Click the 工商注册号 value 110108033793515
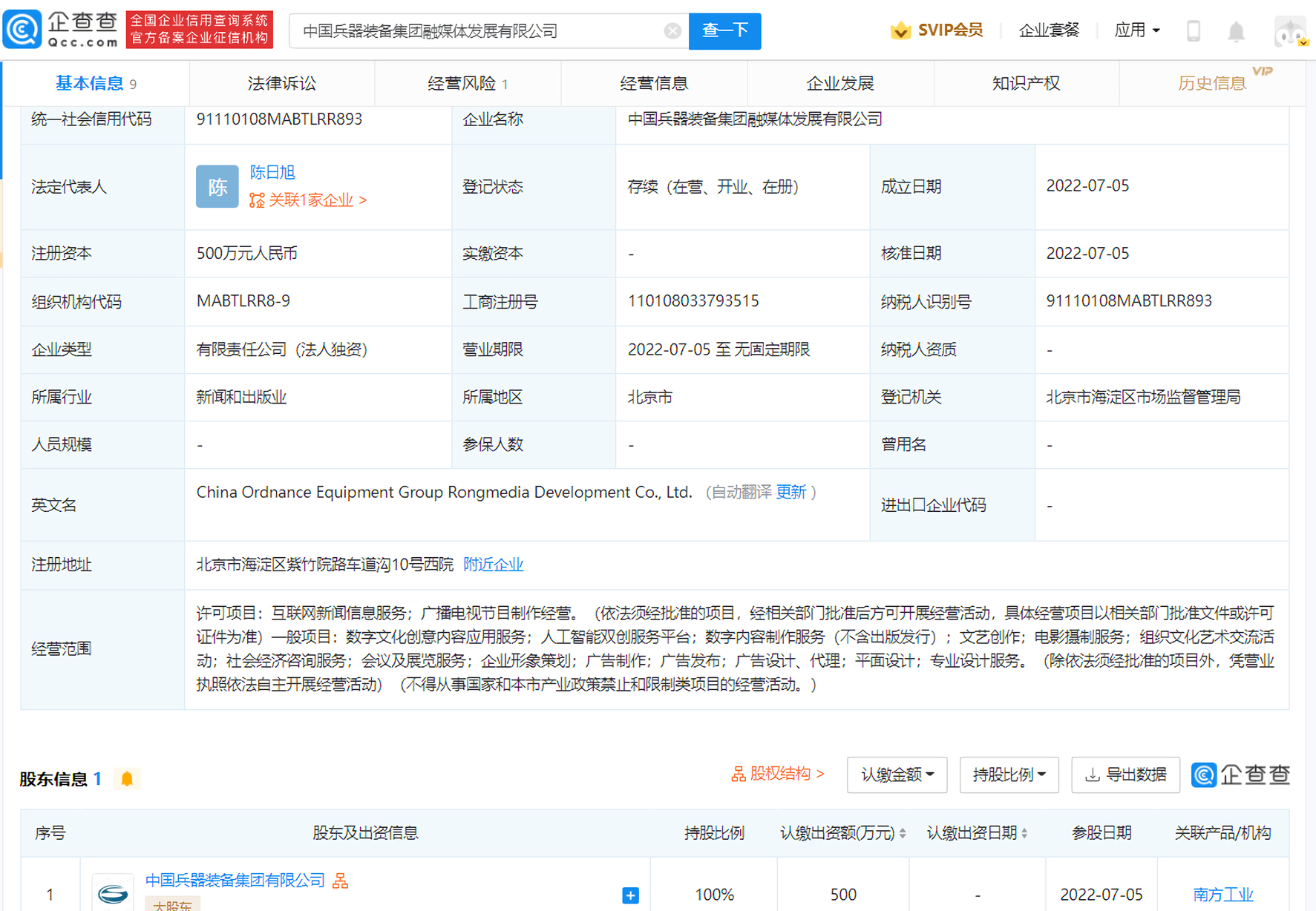 [x=693, y=300]
